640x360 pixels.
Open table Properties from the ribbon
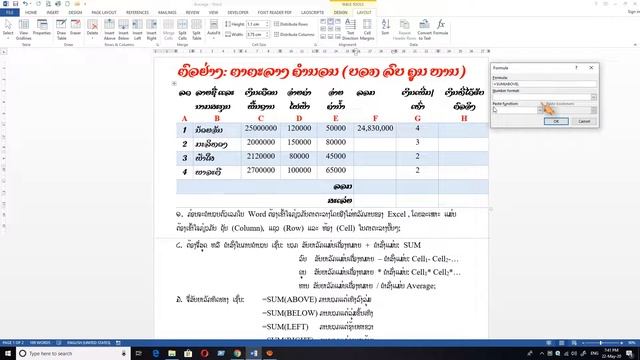click(42, 27)
